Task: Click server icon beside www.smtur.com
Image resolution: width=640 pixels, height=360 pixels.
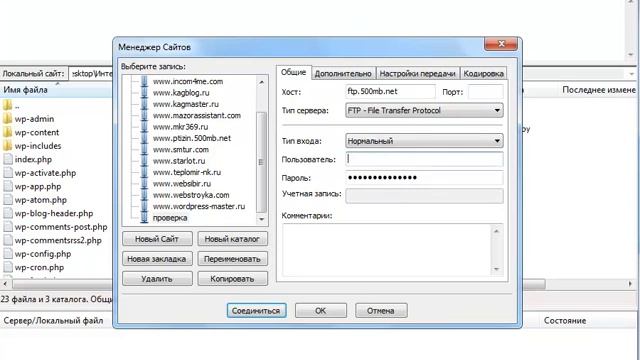Action: click(x=144, y=149)
